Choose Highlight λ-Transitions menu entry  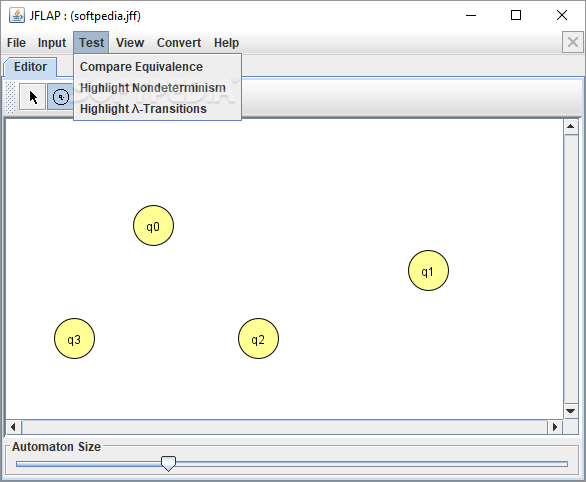pyautogui.click(x=157, y=109)
